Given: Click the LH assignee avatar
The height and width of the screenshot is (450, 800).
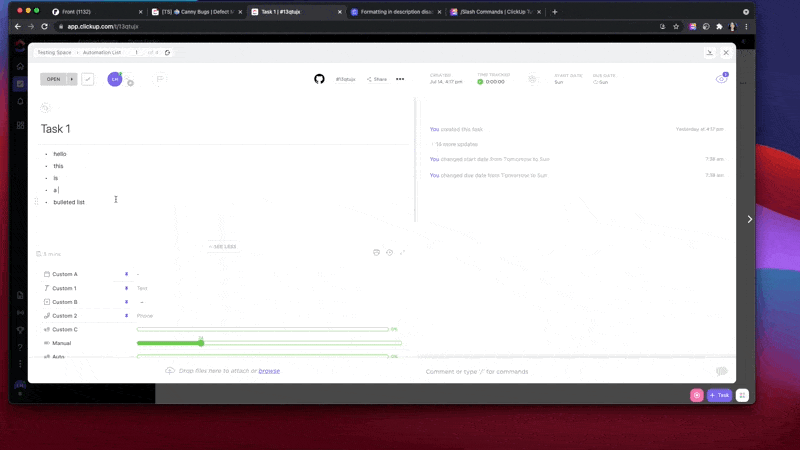Looking at the screenshot, I should tap(115, 79).
